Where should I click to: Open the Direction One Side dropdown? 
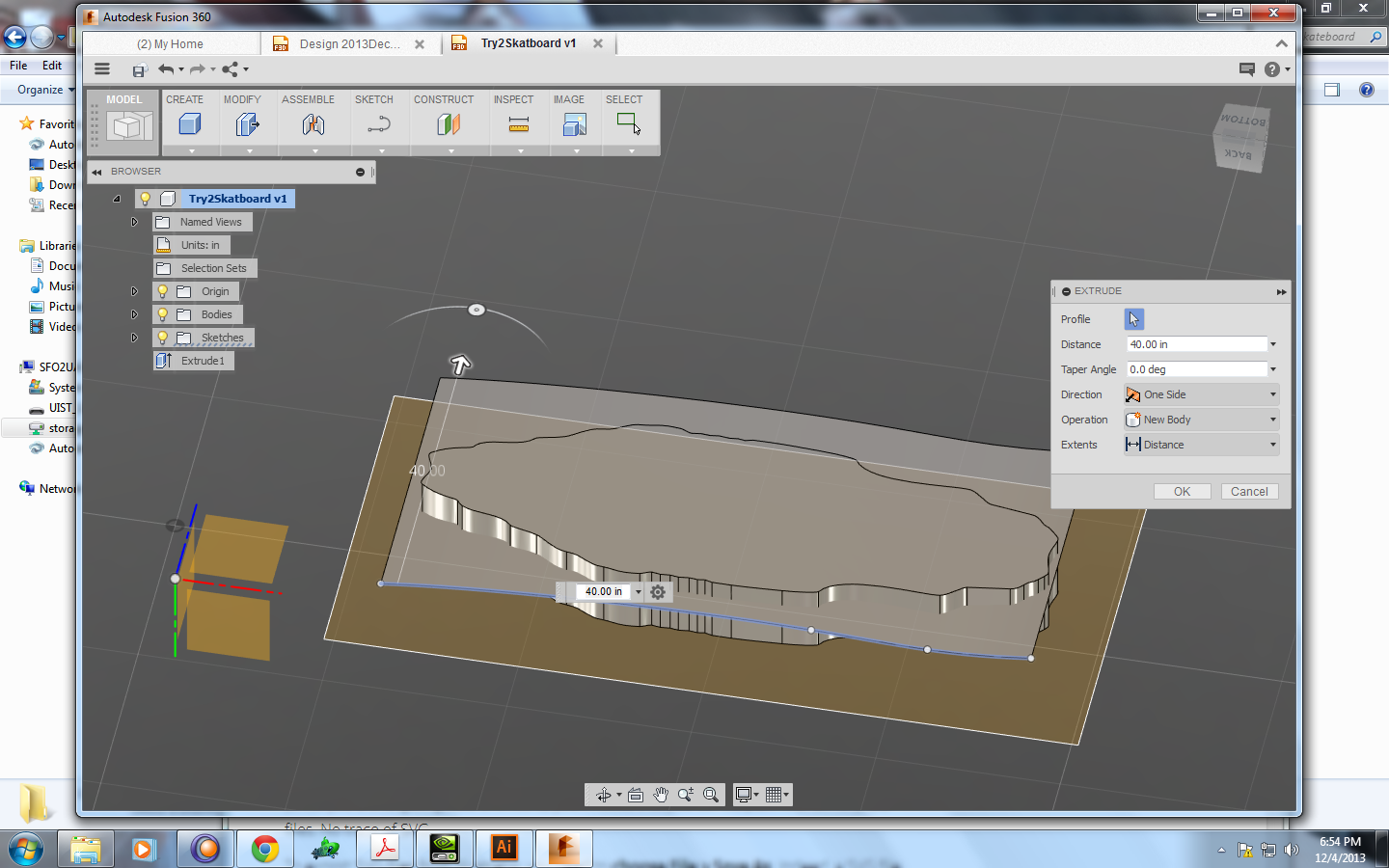[x=1201, y=394]
